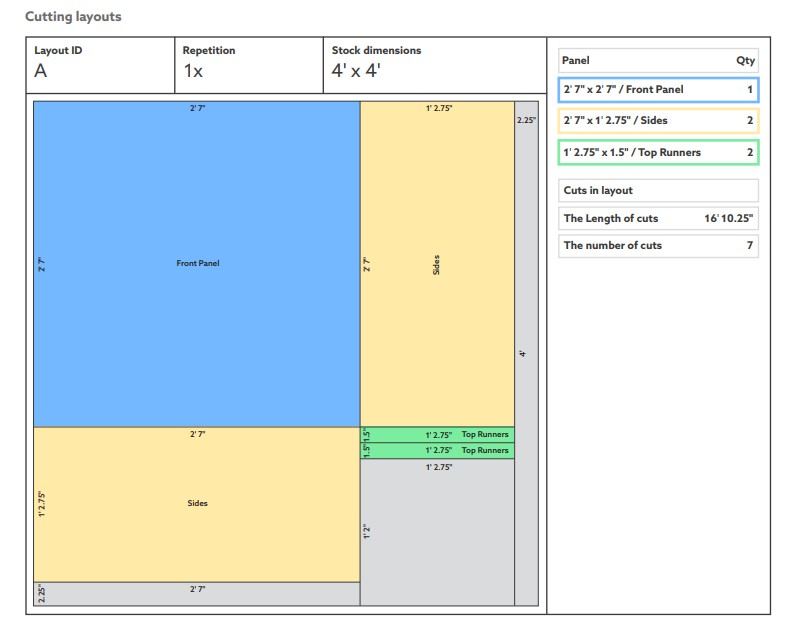Select the yellow Sides legend entry
The width and height of the screenshot is (791, 630).
[658, 121]
